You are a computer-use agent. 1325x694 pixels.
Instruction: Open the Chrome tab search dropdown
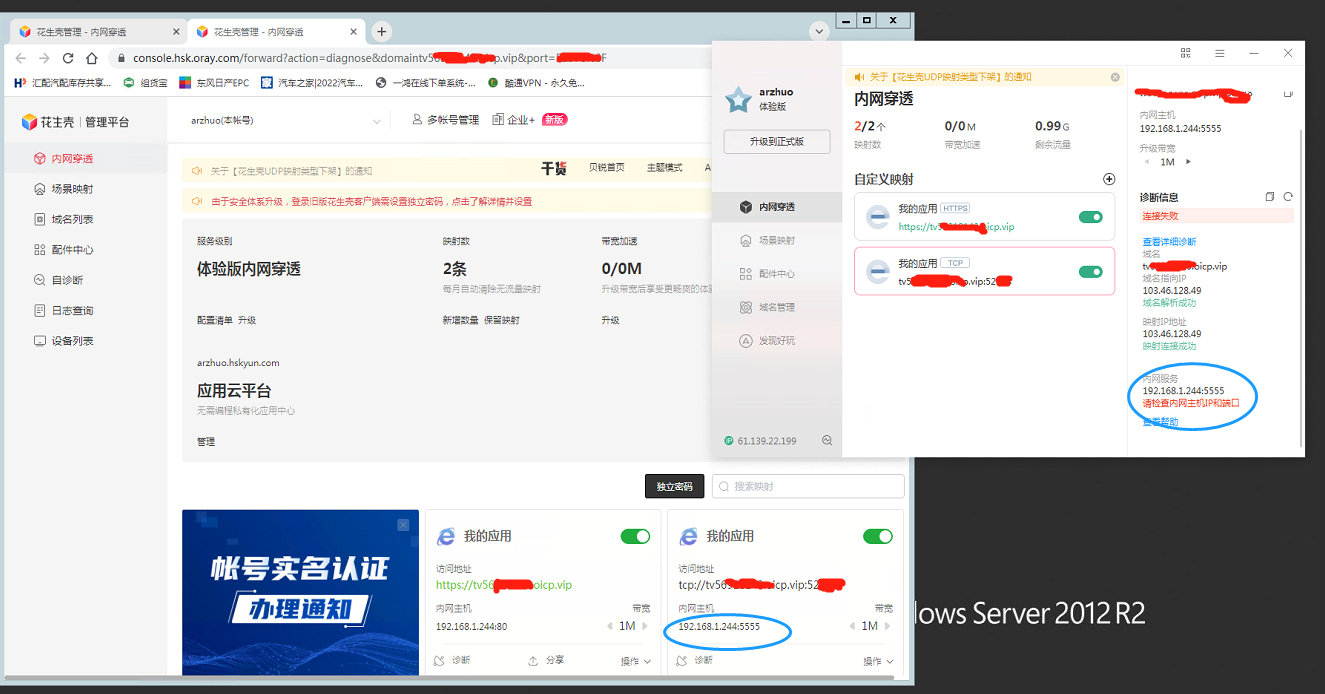tap(820, 32)
